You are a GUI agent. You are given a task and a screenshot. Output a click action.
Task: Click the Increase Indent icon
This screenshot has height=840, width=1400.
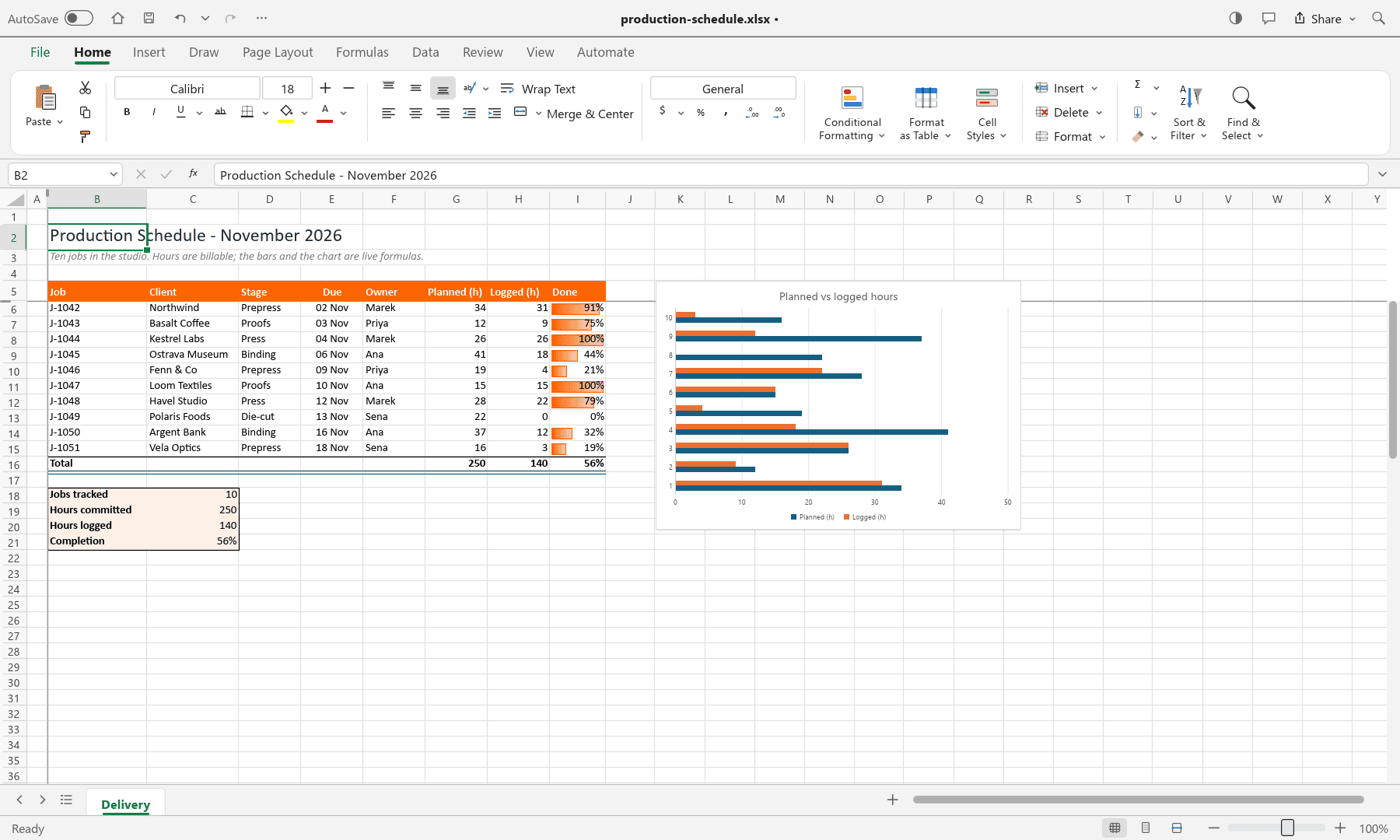pyautogui.click(x=495, y=114)
